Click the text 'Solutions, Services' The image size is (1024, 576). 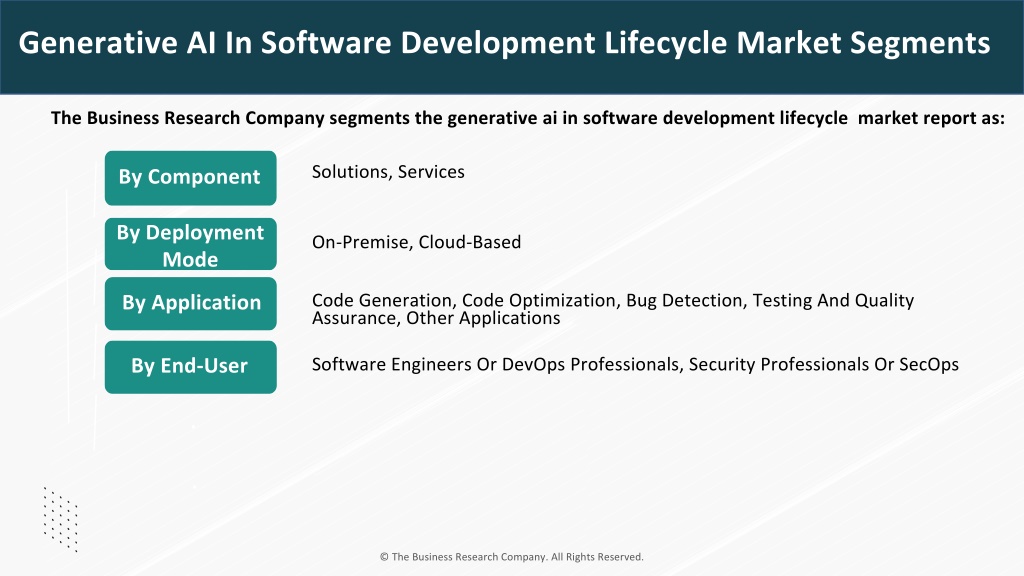[x=388, y=172]
